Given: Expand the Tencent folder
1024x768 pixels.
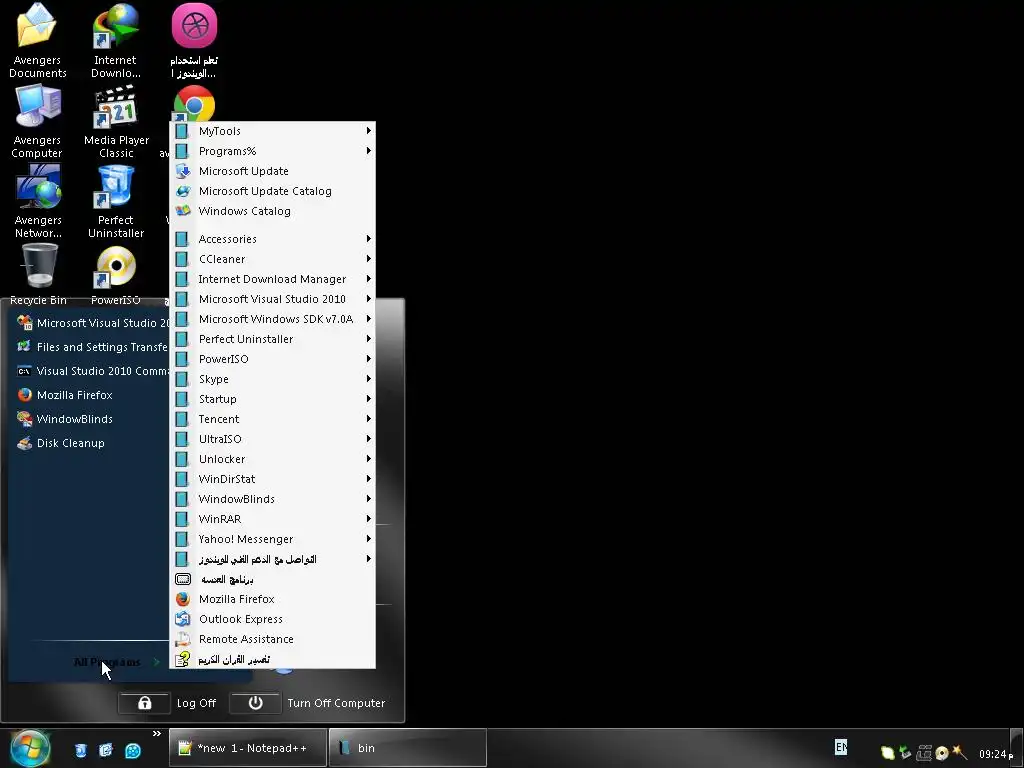Looking at the screenshot, I should pyautogui.click(x=272, y=419).
